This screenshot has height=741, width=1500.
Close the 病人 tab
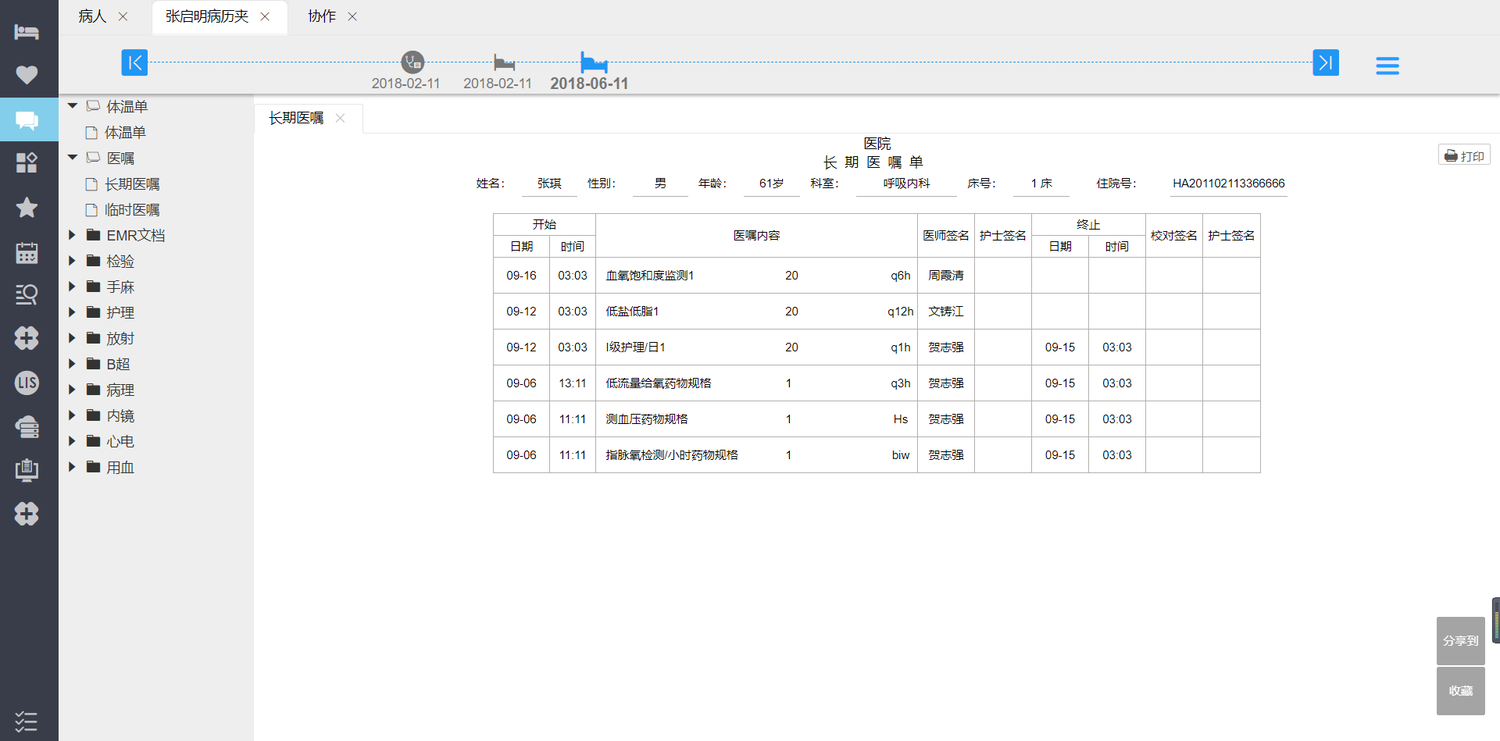click(x=123, y=16)
